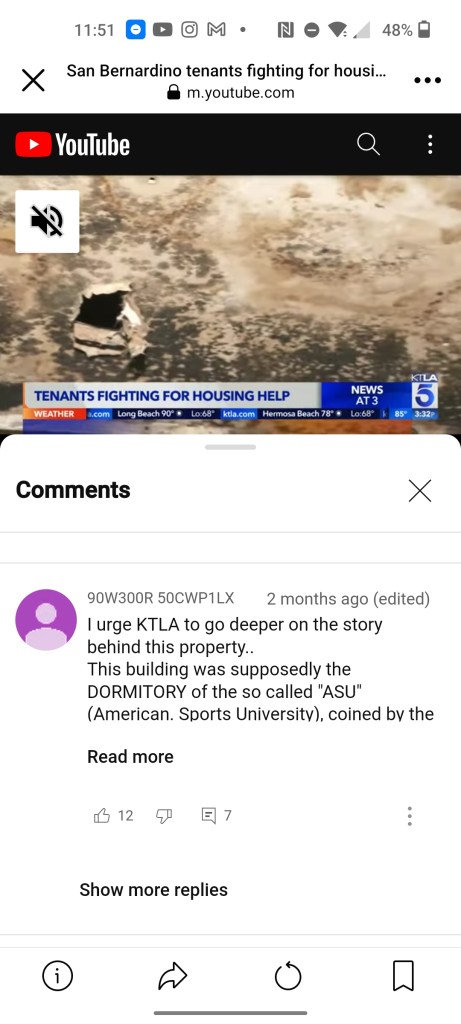Image resolution: width=461 pixels, height=1024 pixels.
Task: Open YouTube header three-dot menu
Action: 430,144
